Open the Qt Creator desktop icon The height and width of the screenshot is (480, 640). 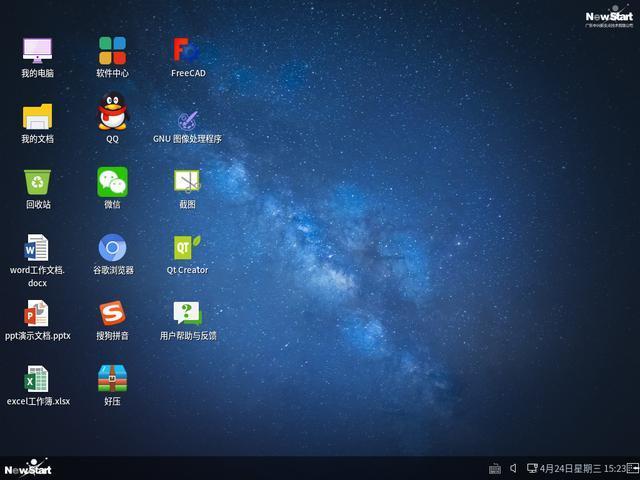click(x=187, y=247)
